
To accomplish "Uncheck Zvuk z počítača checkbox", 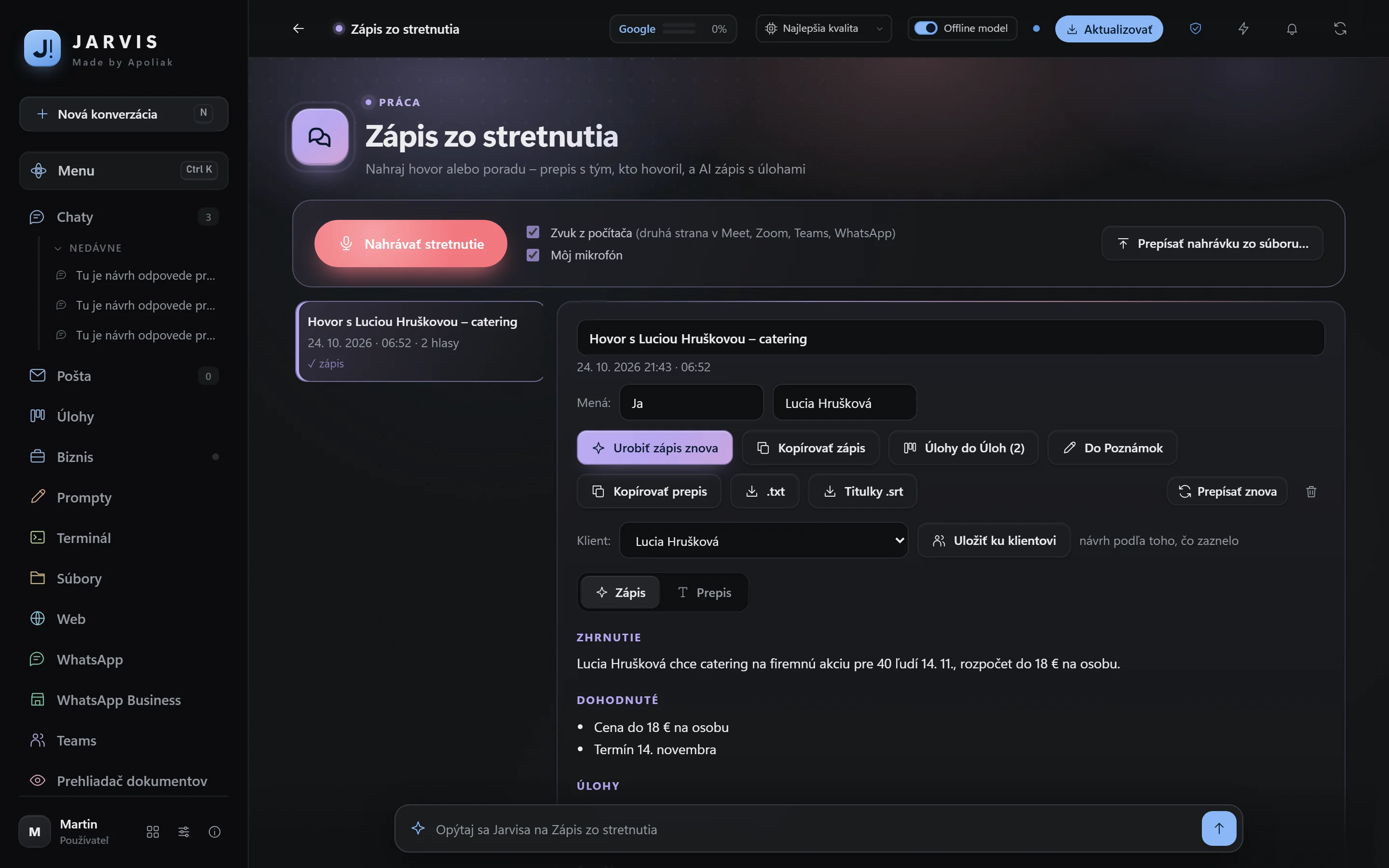I will point(532,232).
